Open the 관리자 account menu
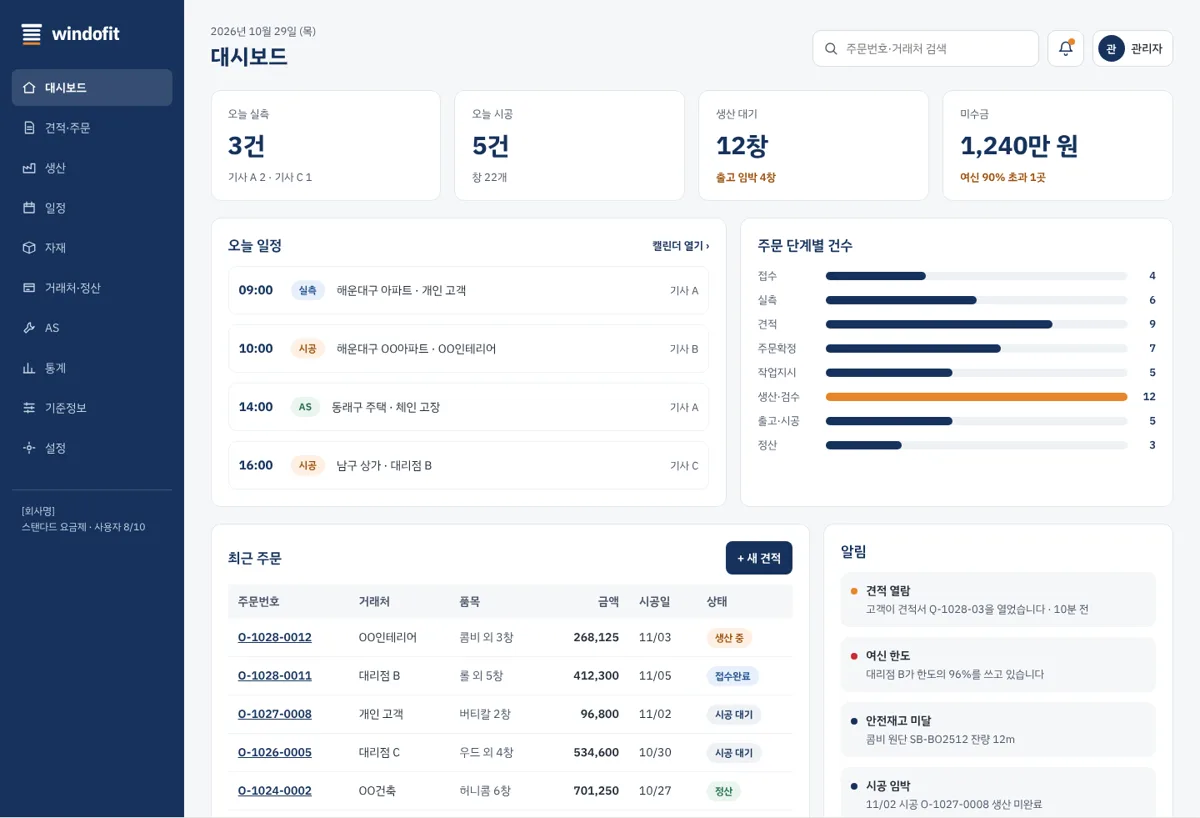Screen dimensions: 1200x818 [1132, 48]
